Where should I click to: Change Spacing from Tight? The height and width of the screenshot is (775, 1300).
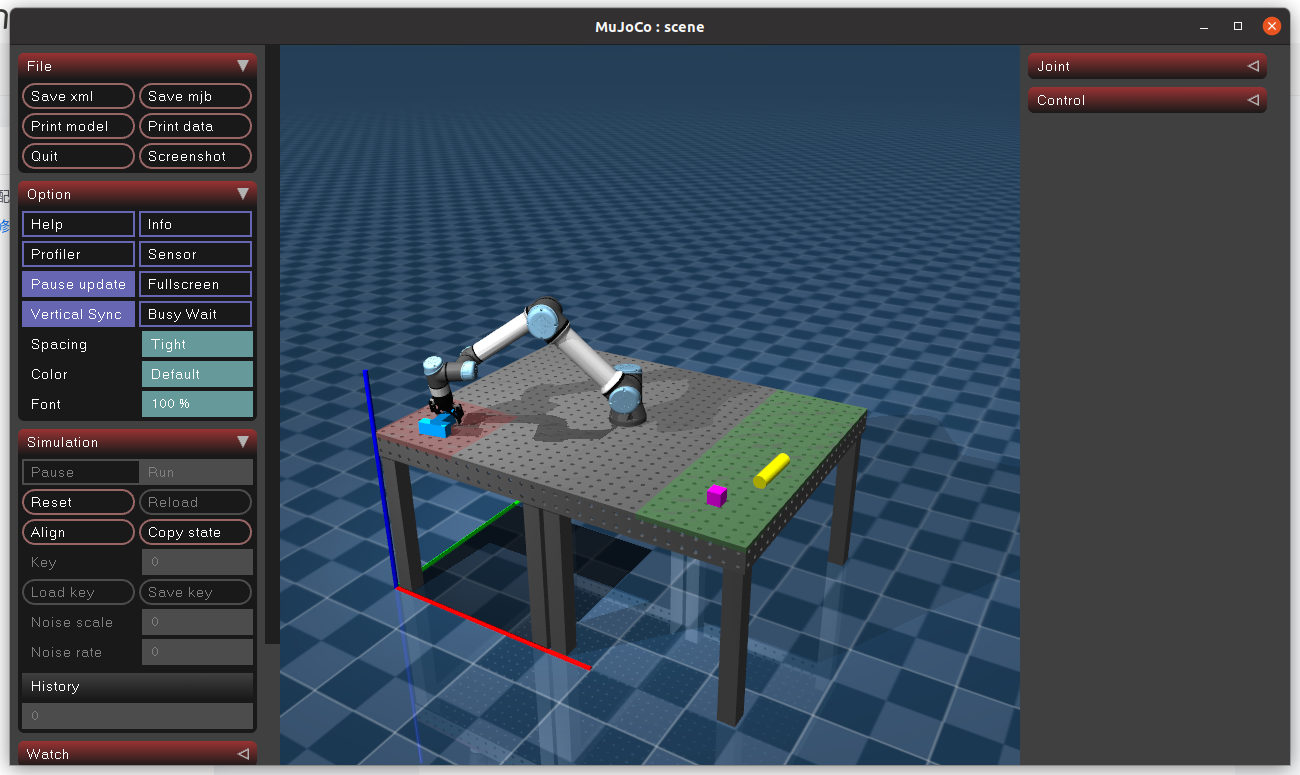tap(197, 344)
